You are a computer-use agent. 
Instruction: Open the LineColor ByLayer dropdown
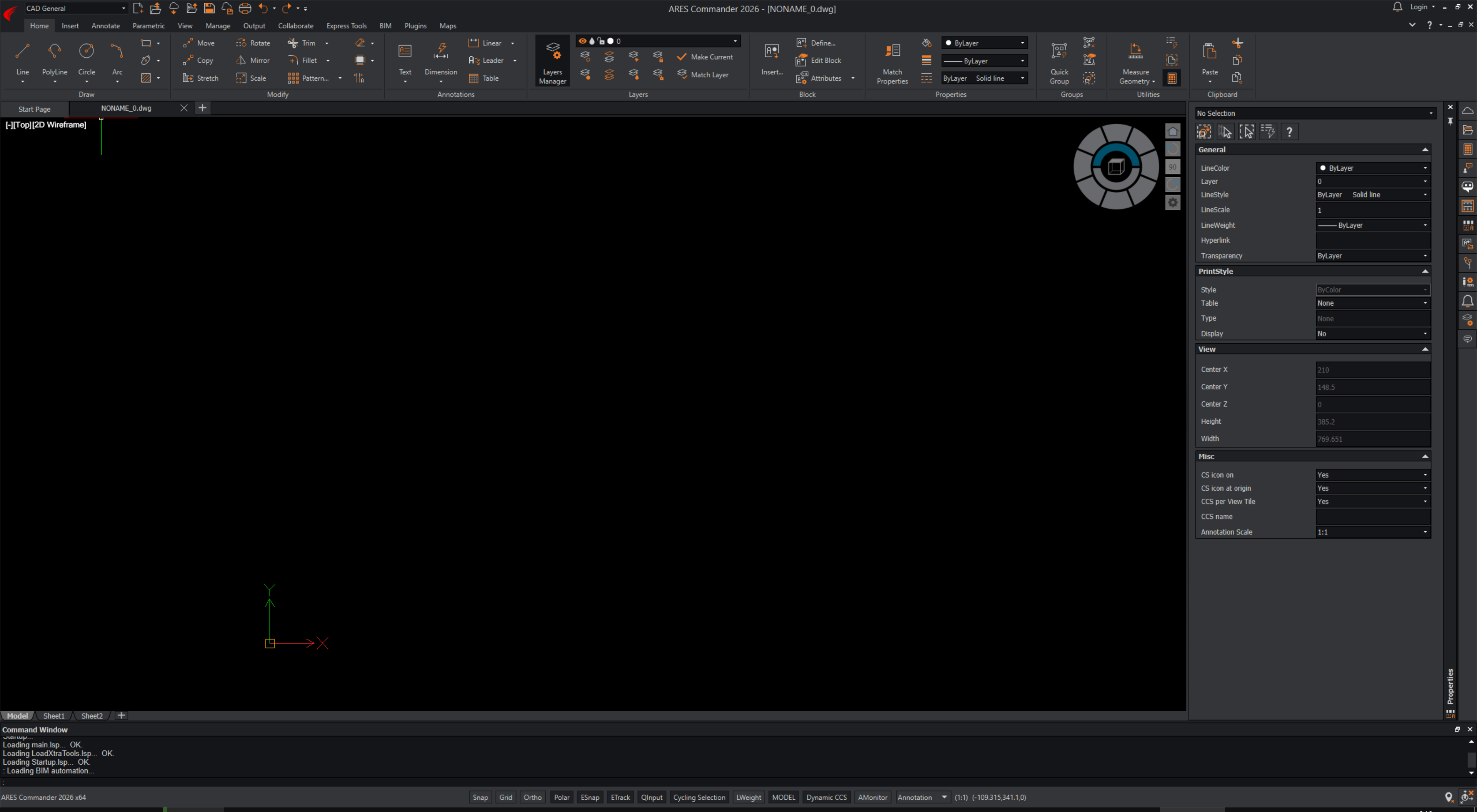click(x=1372, y=168)
